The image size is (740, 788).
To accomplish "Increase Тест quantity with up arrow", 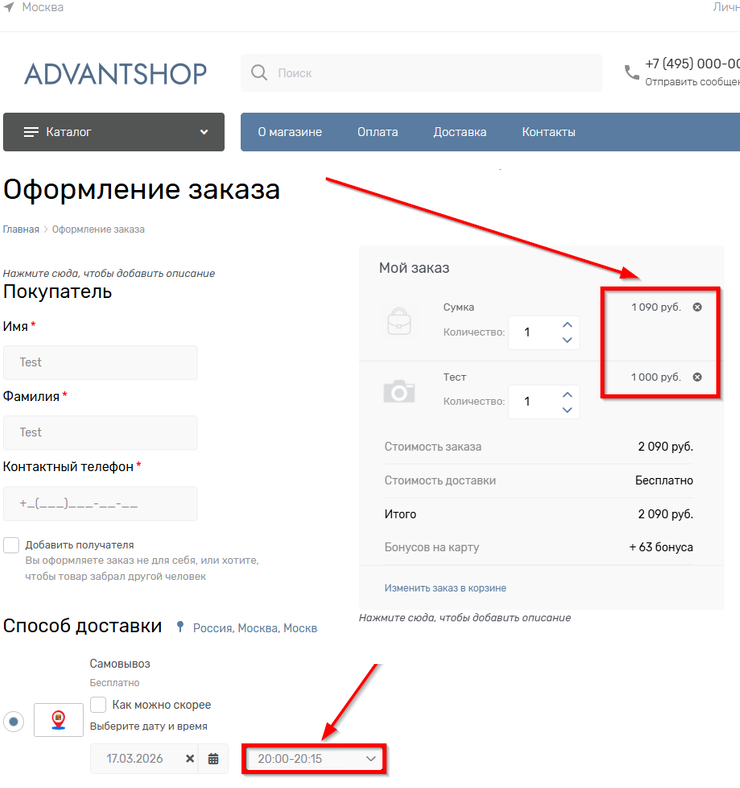I will [x=567, y=395].
